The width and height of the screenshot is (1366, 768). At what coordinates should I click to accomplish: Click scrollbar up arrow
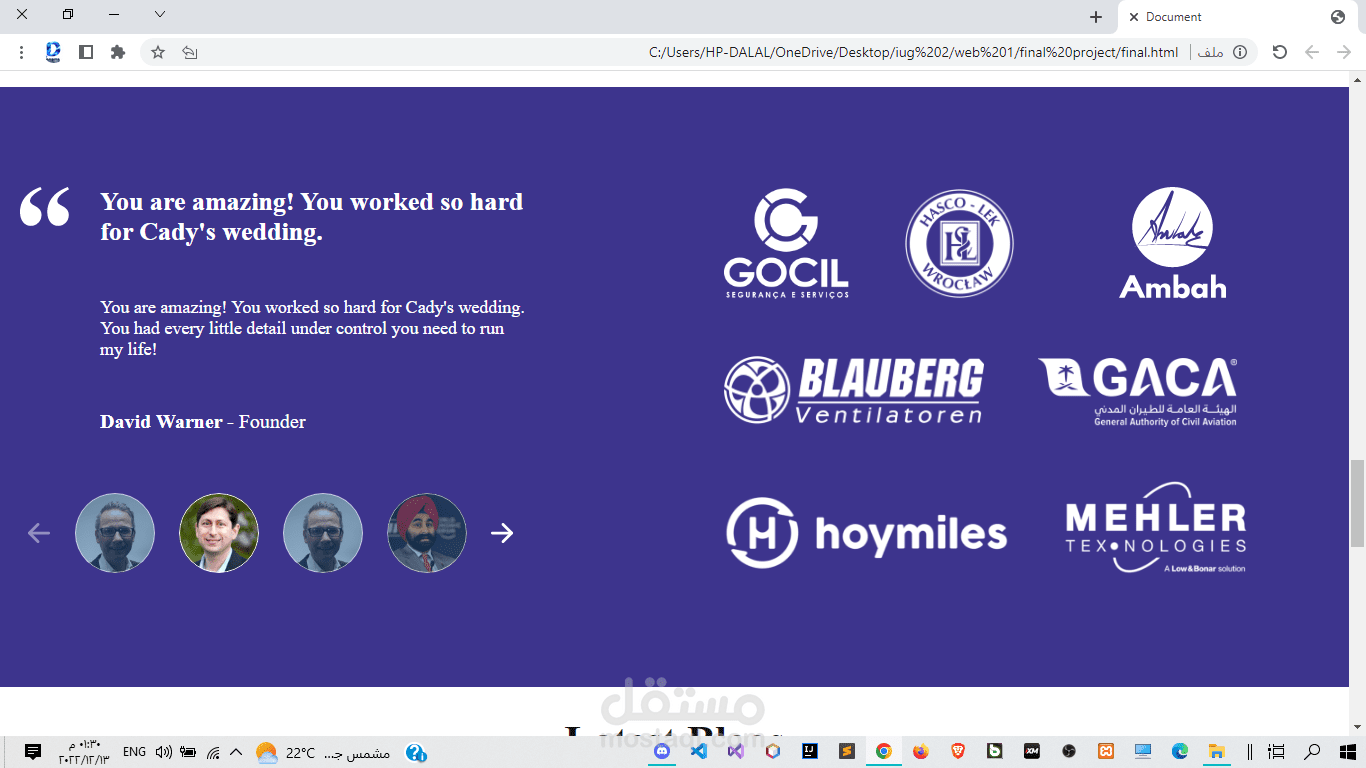[1357, 79]
